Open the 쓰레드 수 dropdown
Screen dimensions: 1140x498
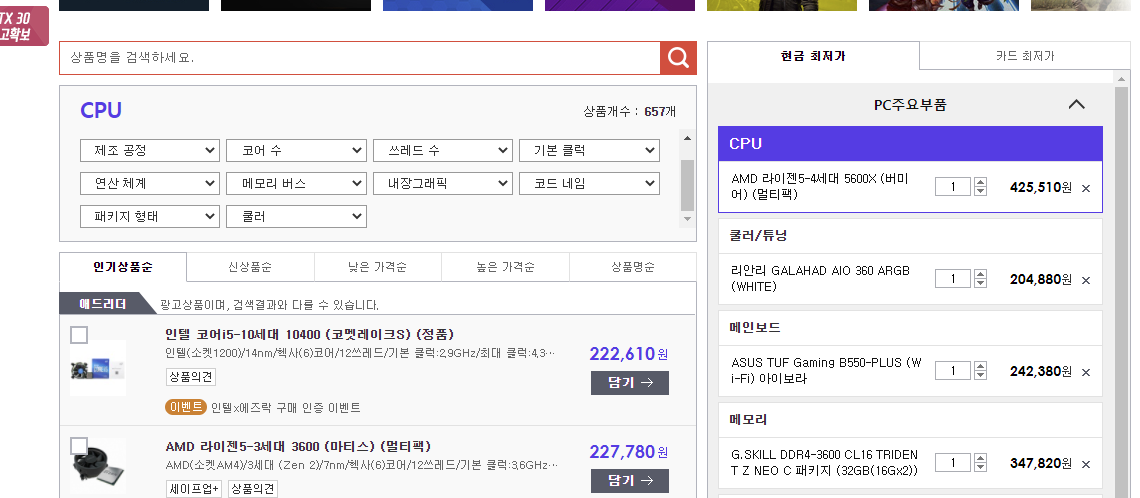(x=443, y=150)
